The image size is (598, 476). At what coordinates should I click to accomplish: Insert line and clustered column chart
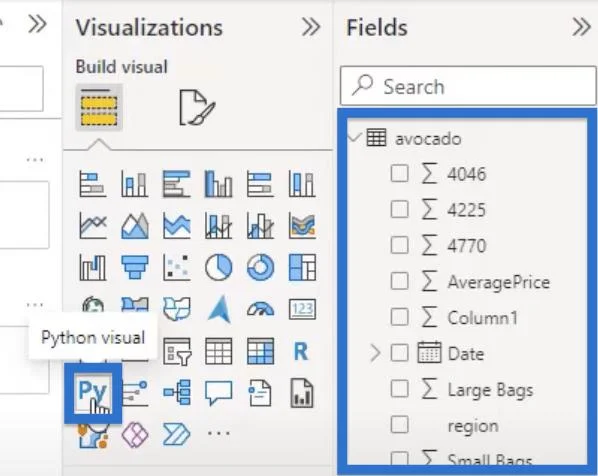[x=260, y=226]
